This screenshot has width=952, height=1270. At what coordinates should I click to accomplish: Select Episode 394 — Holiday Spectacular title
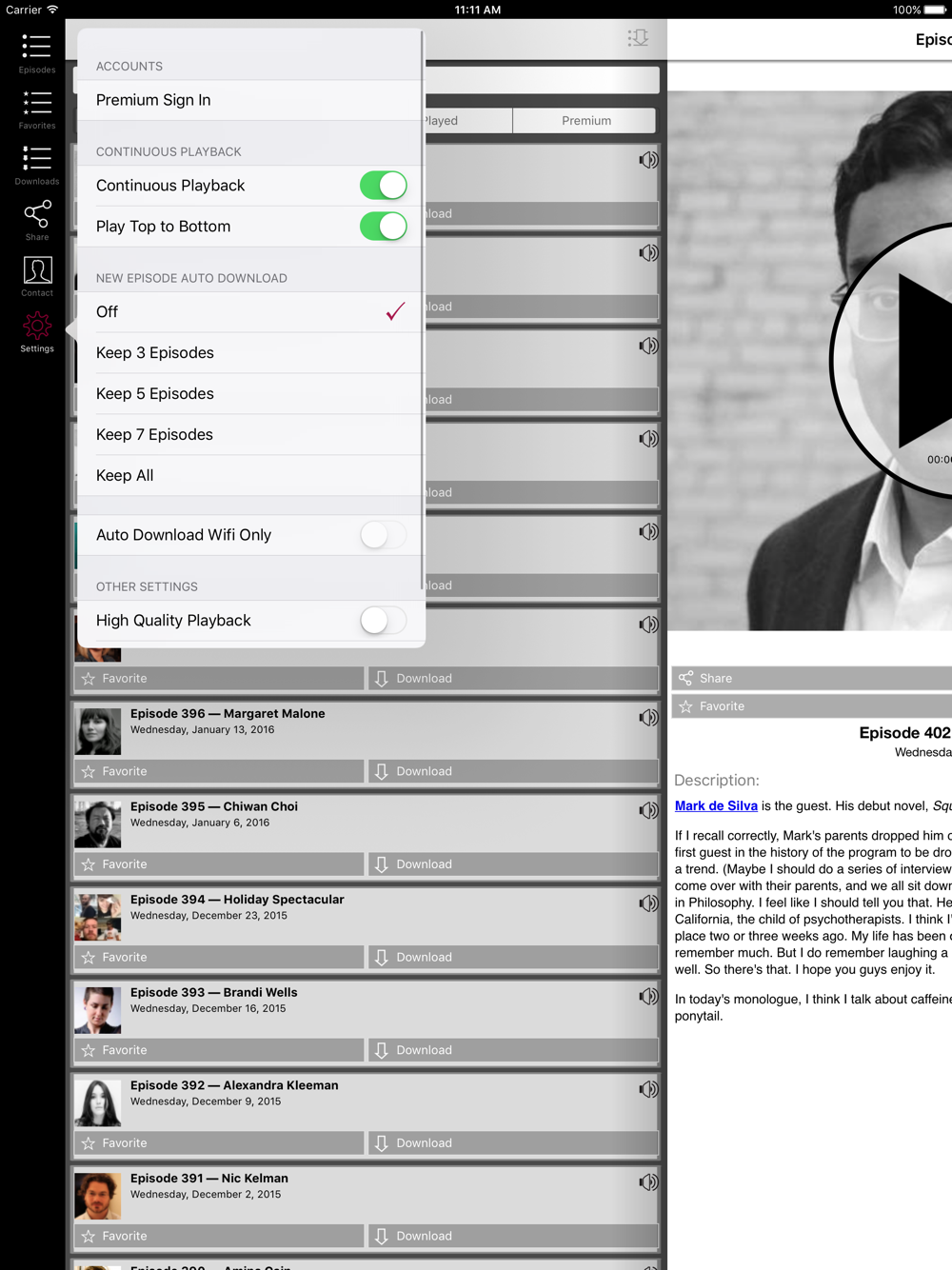pos(237,899)
